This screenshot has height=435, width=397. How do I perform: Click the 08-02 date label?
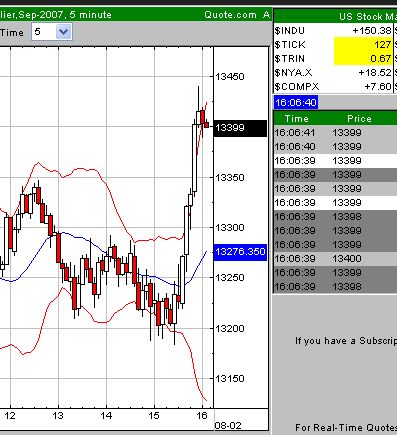point(228,426)
